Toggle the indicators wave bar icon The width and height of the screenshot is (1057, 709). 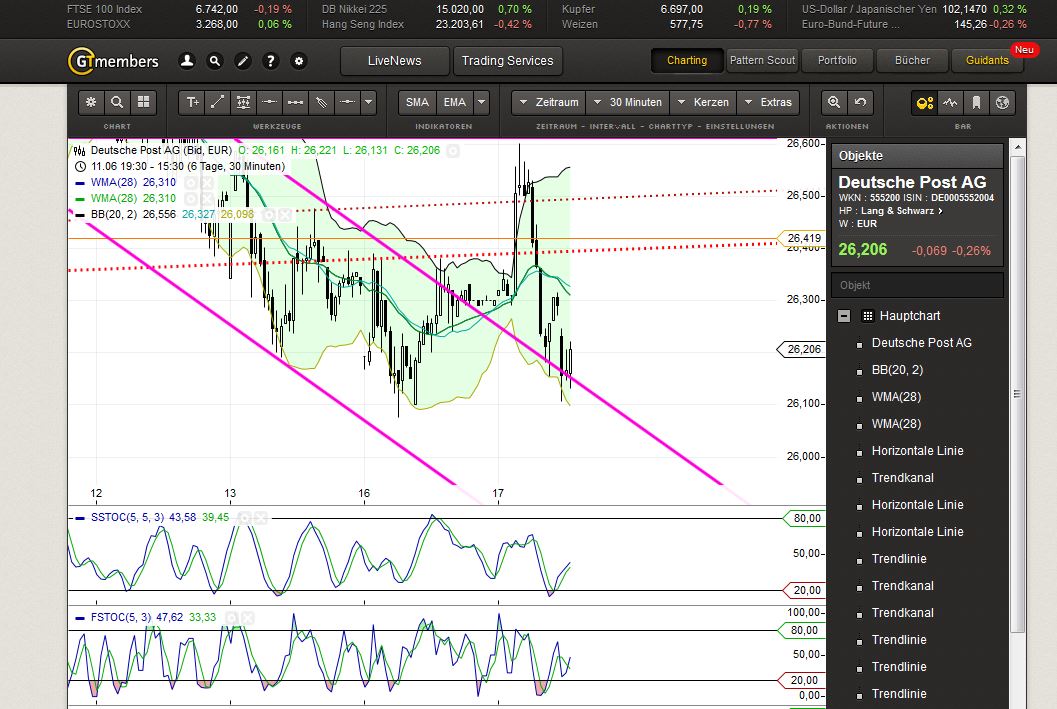(950, 102)
